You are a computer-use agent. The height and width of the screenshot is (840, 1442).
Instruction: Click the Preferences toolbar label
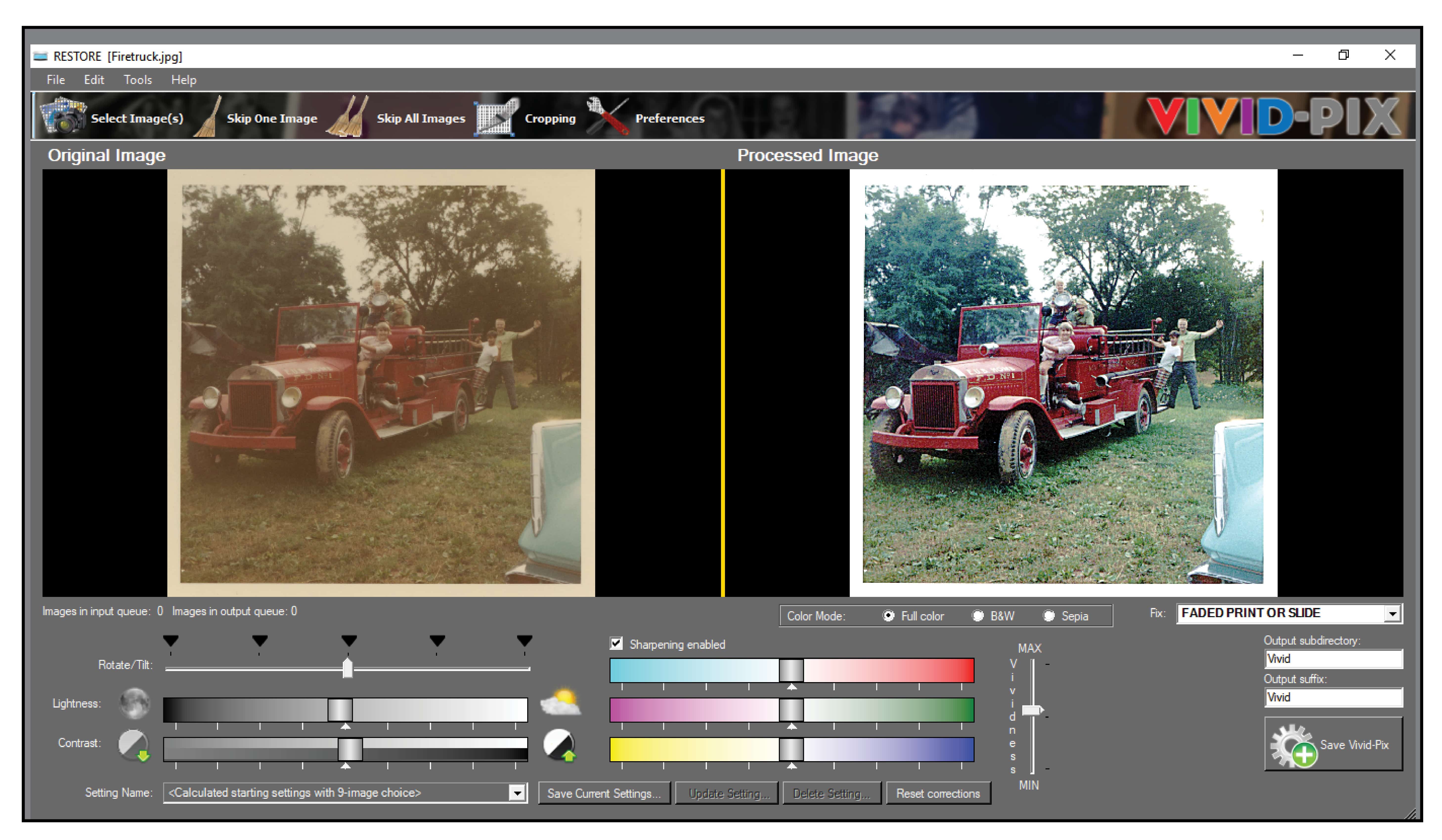point(670,118)
